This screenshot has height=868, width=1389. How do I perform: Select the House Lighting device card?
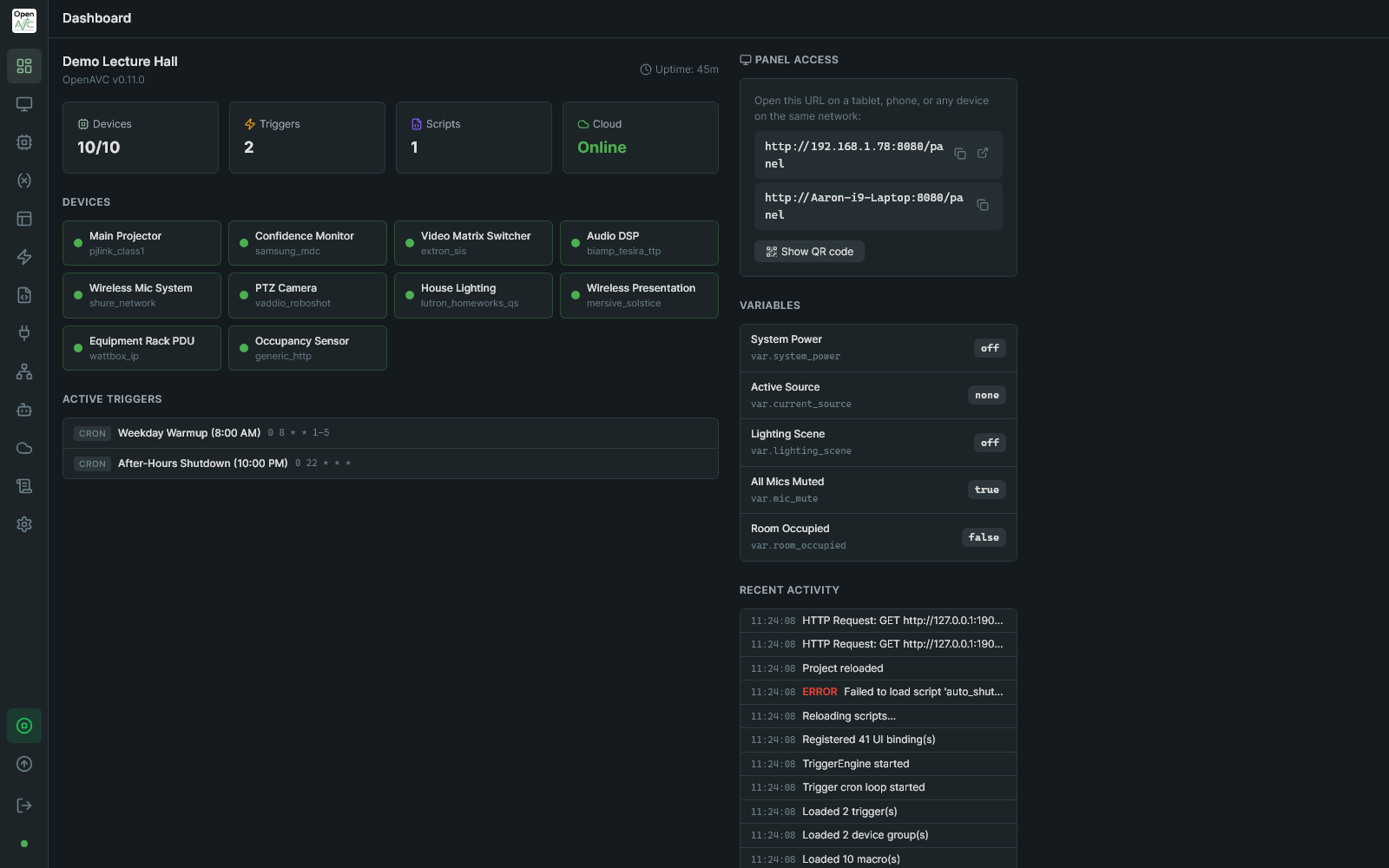pyautogui.click(x=473, y=295)
